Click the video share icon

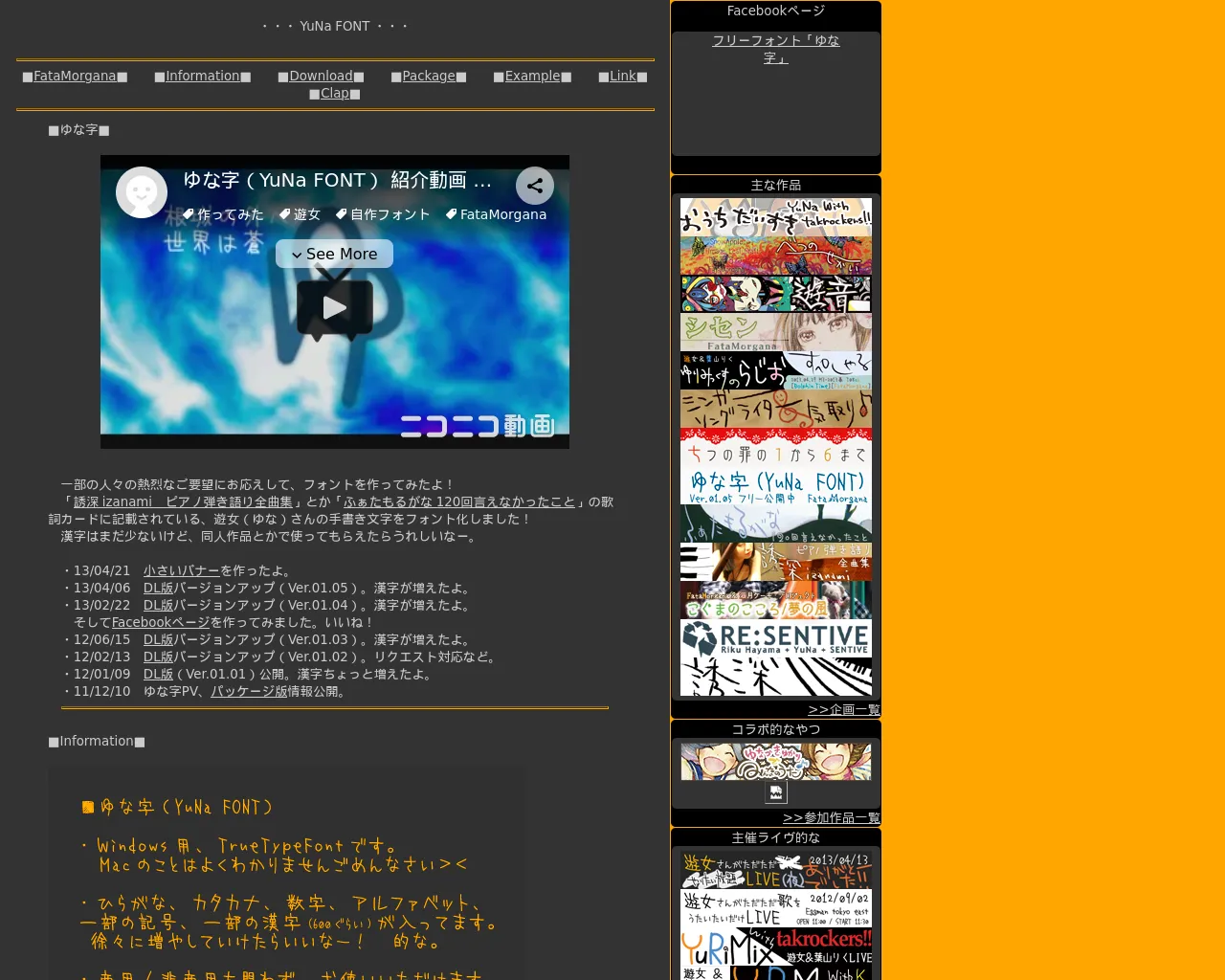click(534, 186)
